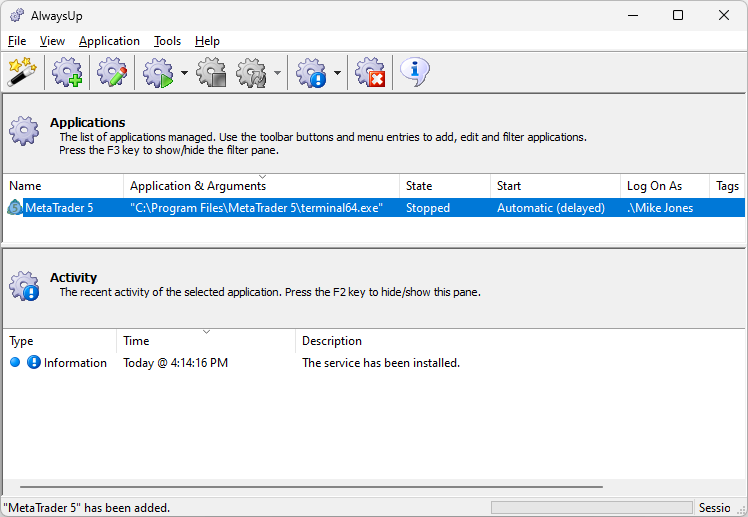Sort by the Name column header

click(x=63, y=186)
